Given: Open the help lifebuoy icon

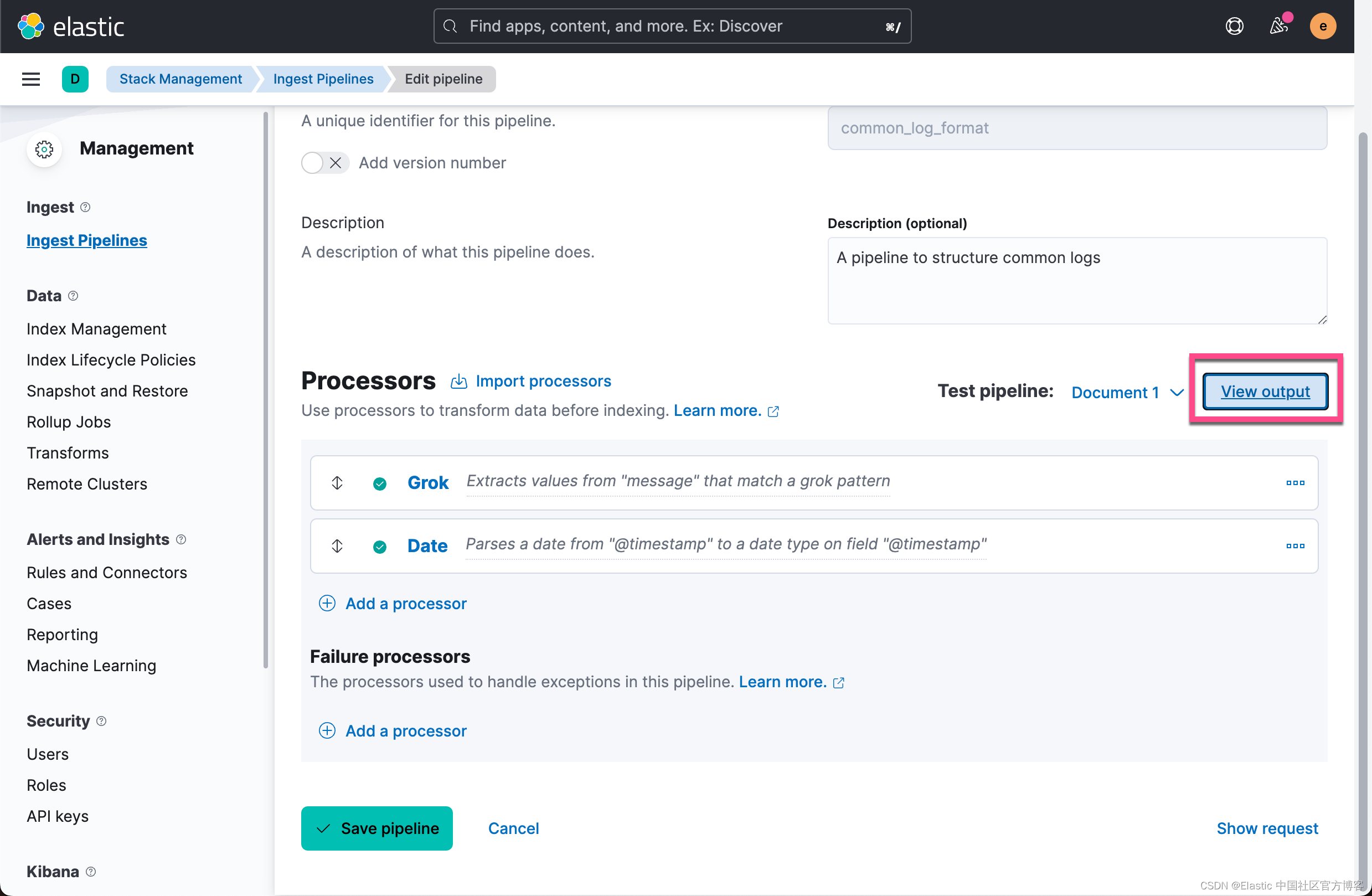Looking at the screenshot, I should [1234, 27].
